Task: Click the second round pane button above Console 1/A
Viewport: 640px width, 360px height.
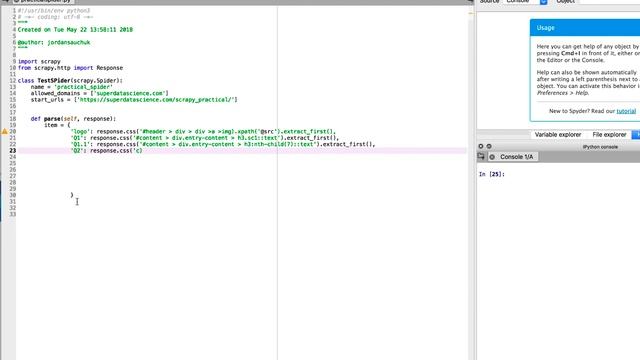Action: click(x=489, y=146)
